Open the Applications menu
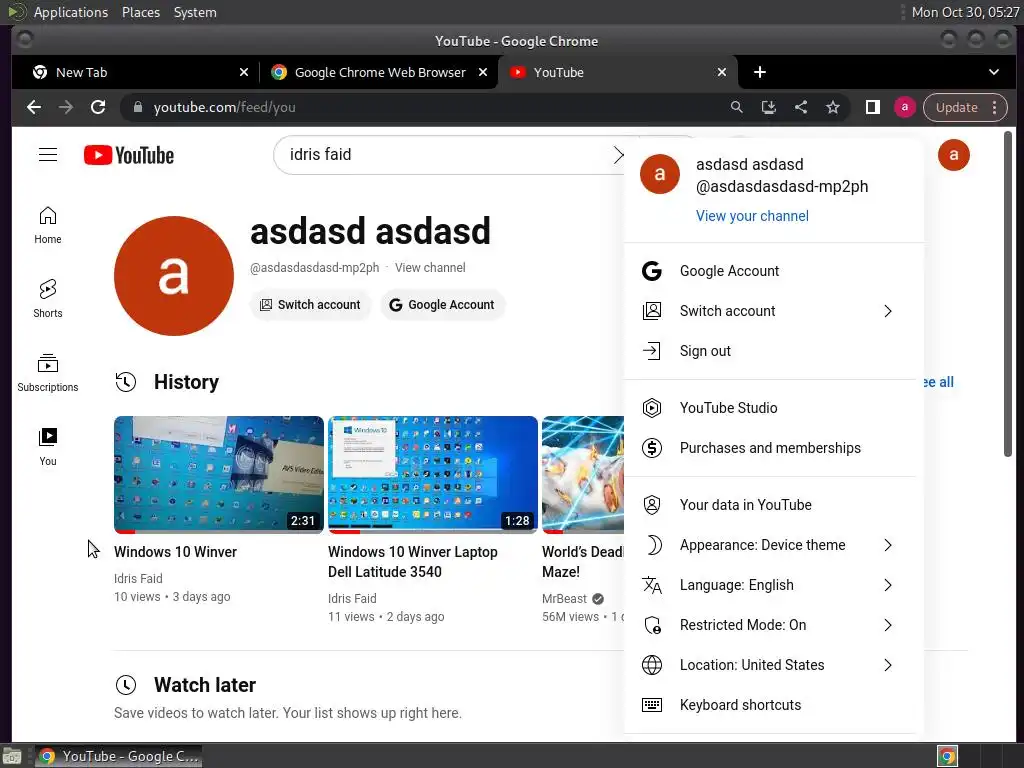Image resolution: width=1024 pixels, height=768 pixels. 71,12
